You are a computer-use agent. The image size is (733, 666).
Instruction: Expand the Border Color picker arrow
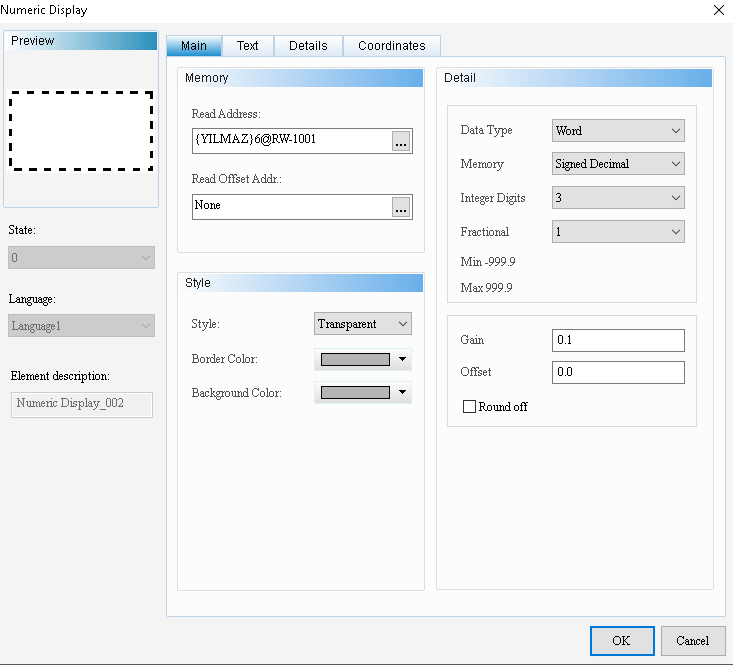pos(402,359)
